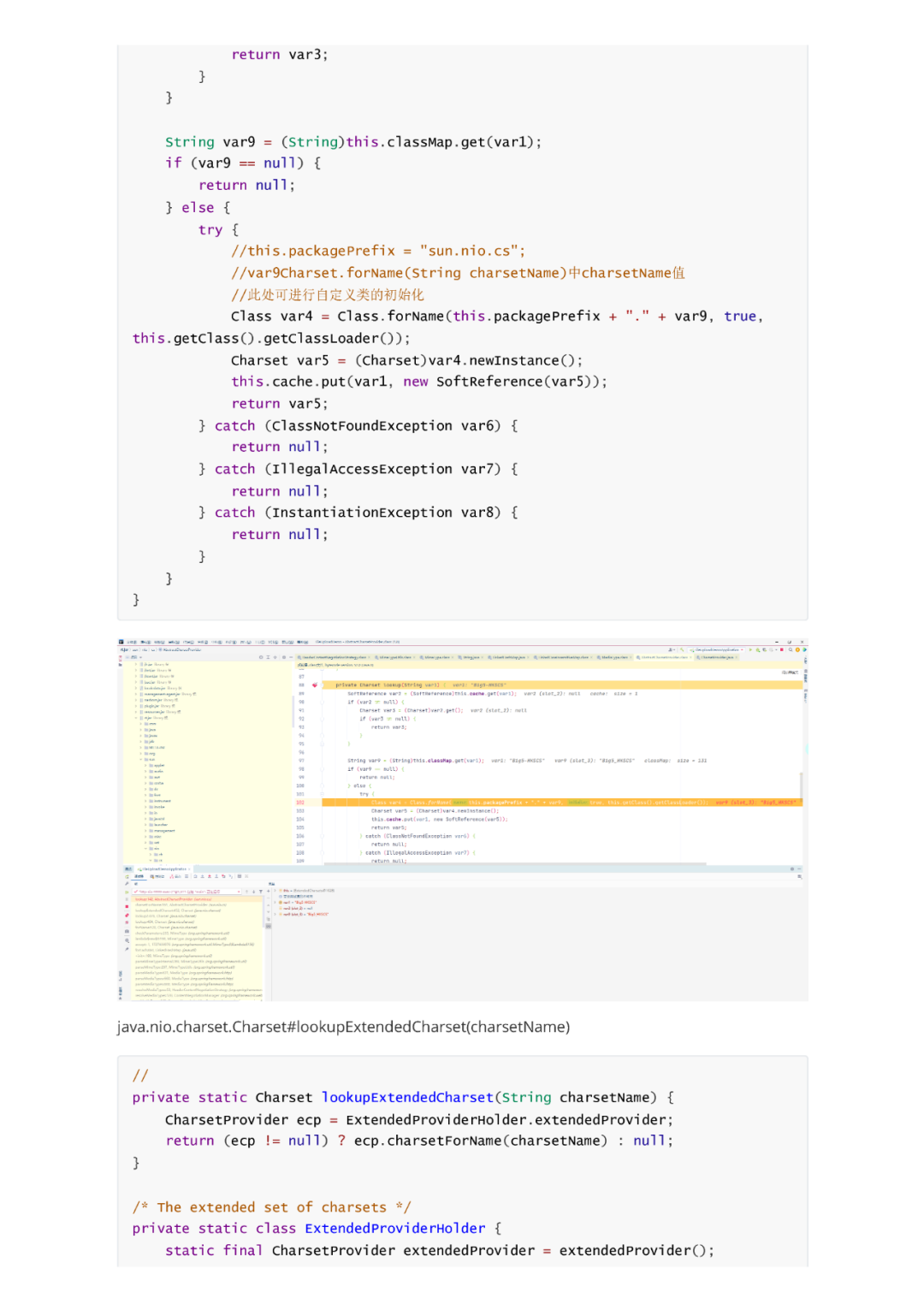Switch to the String.java editor tab
The width and height of the screenshot is (924, 1310).
pyautogui.click(x=471, y=657)
